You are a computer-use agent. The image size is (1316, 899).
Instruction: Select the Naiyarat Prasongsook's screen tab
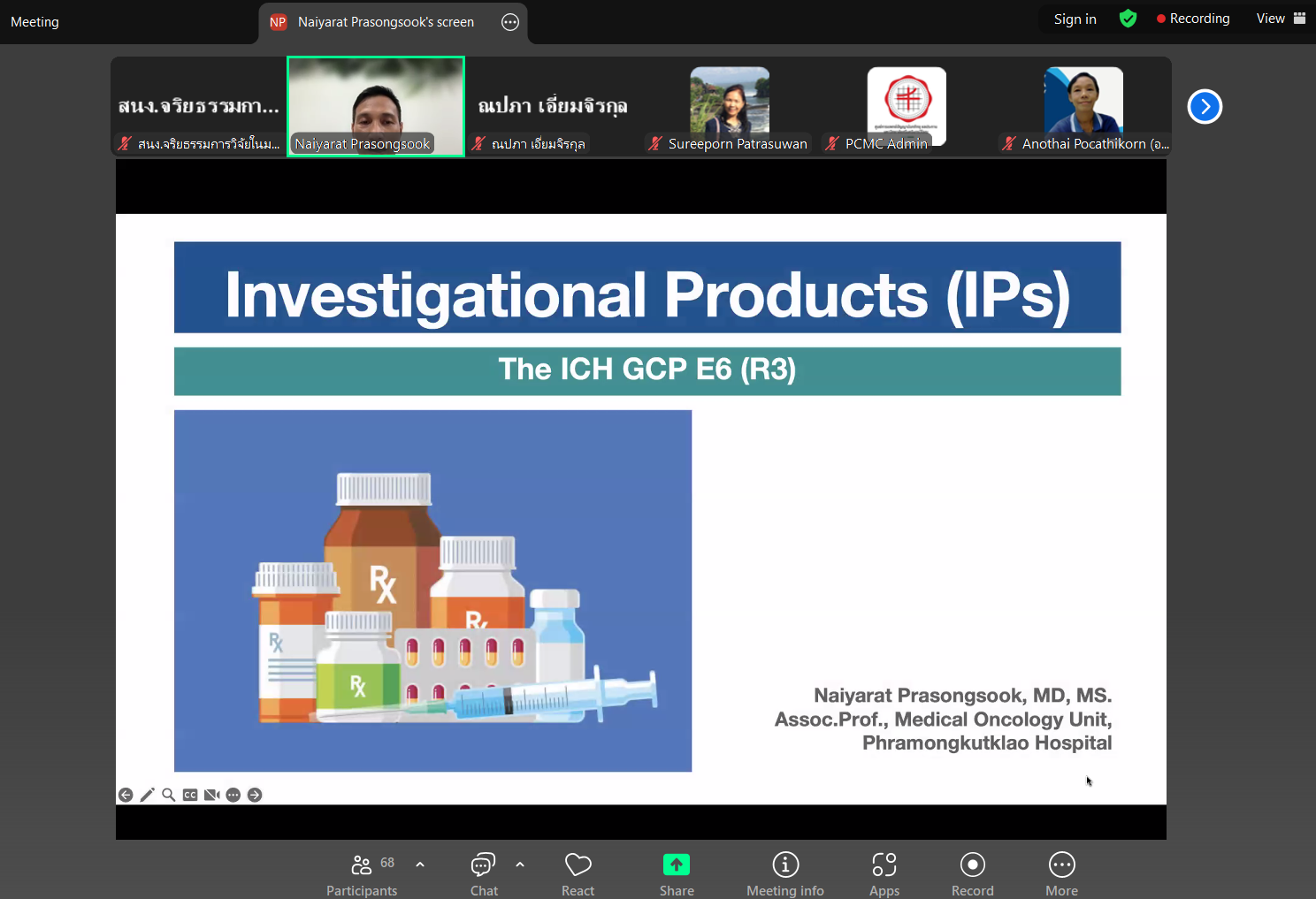(x=386, y=22)
